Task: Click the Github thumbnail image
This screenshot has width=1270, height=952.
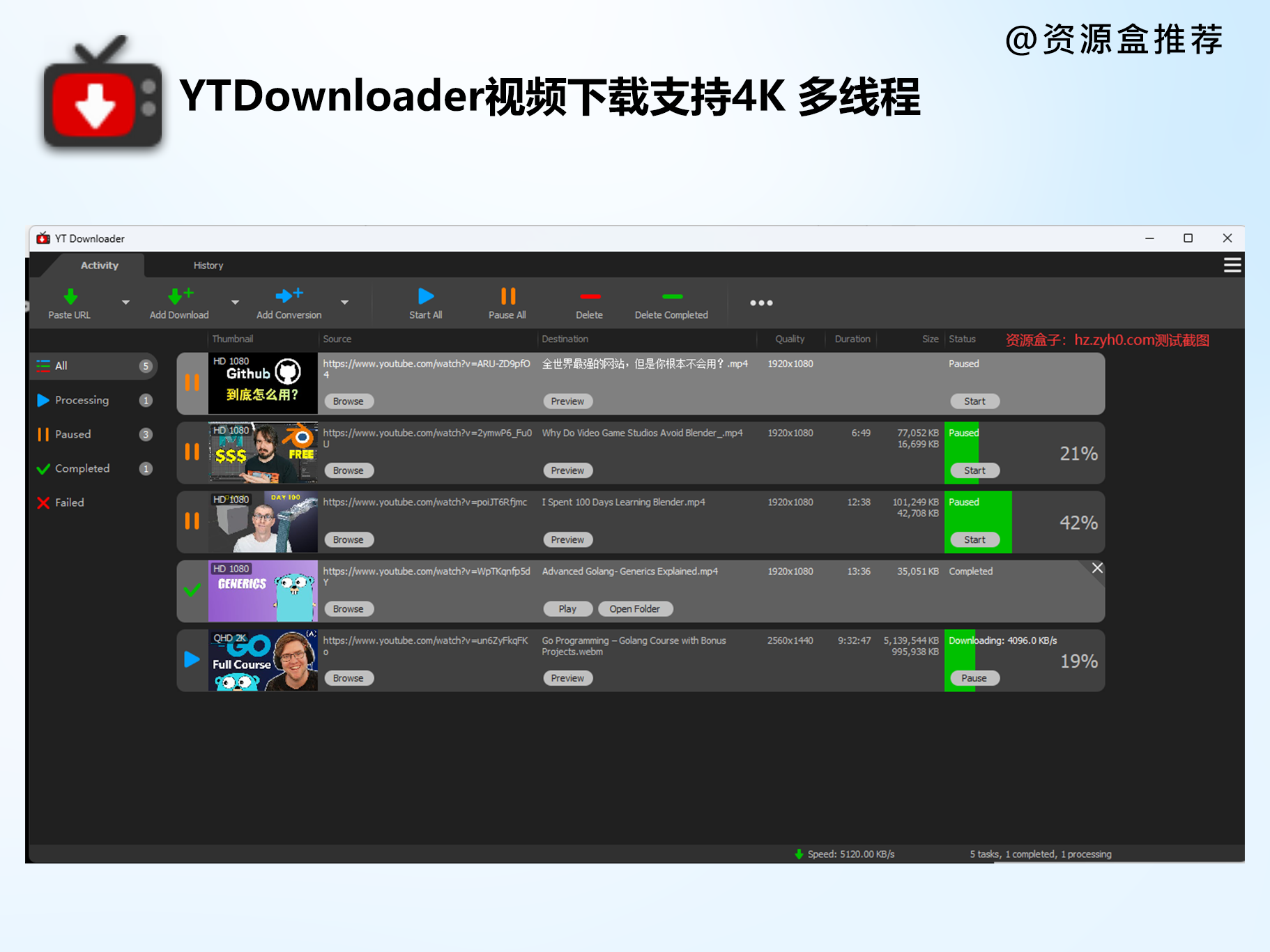Action: pyautogui.click(x=263, y=383)
